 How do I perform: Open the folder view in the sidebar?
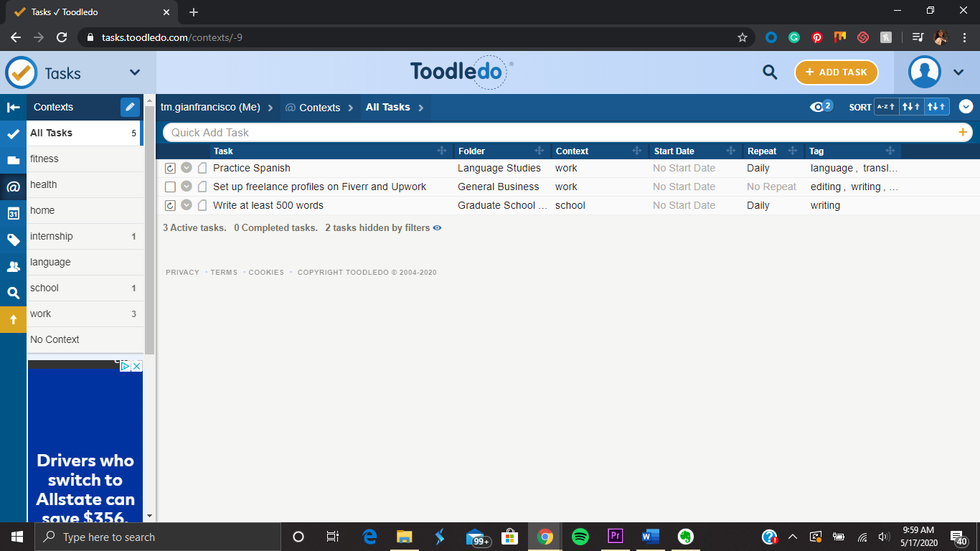13,160
